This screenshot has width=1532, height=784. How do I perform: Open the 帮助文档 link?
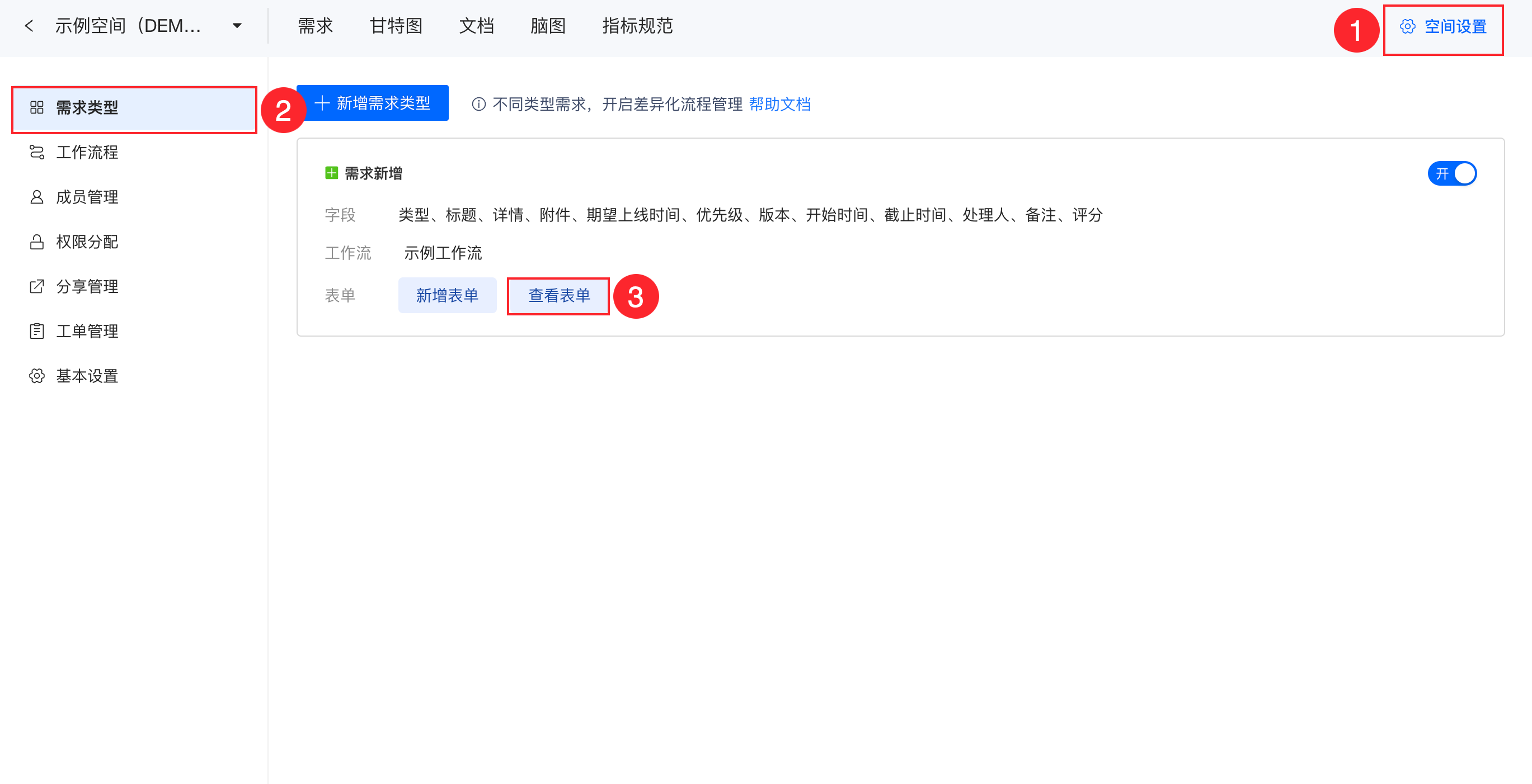tap(779, 105)
